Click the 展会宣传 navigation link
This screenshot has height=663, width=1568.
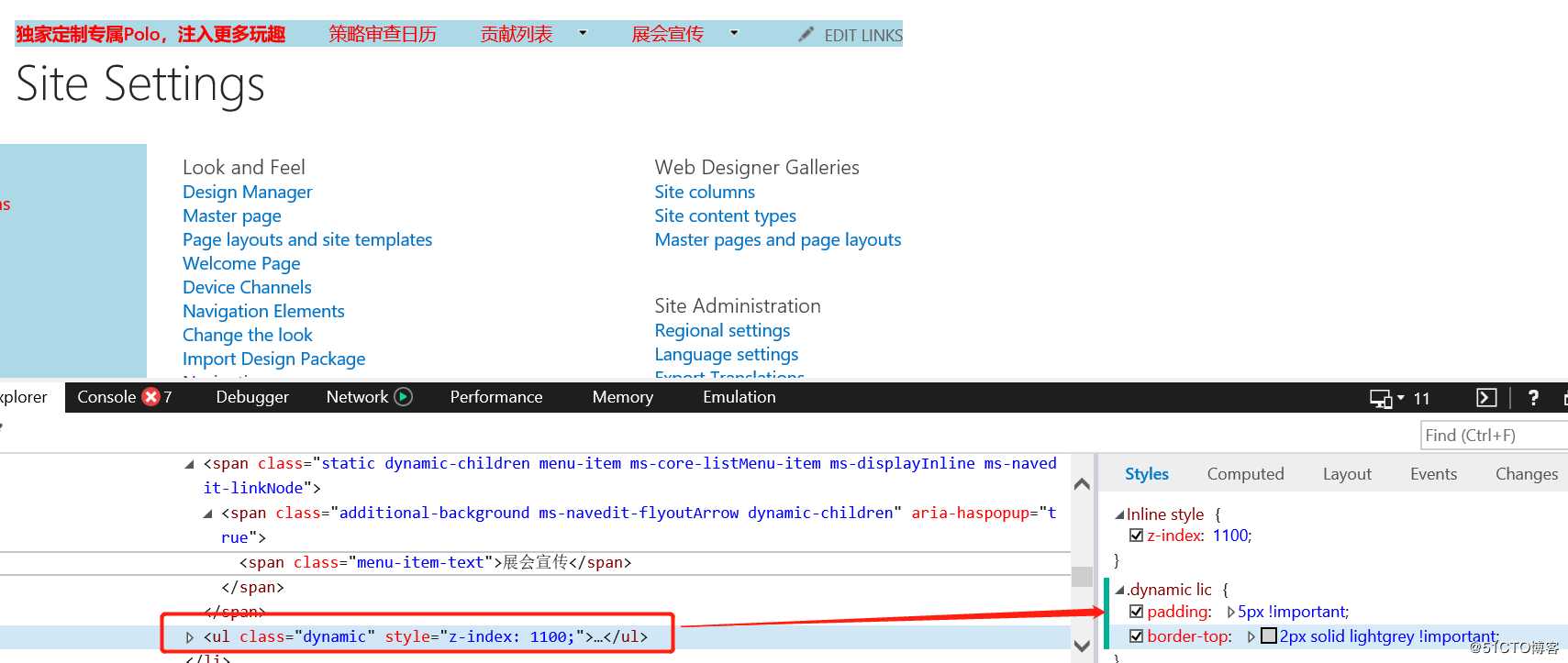coord(668,34)
